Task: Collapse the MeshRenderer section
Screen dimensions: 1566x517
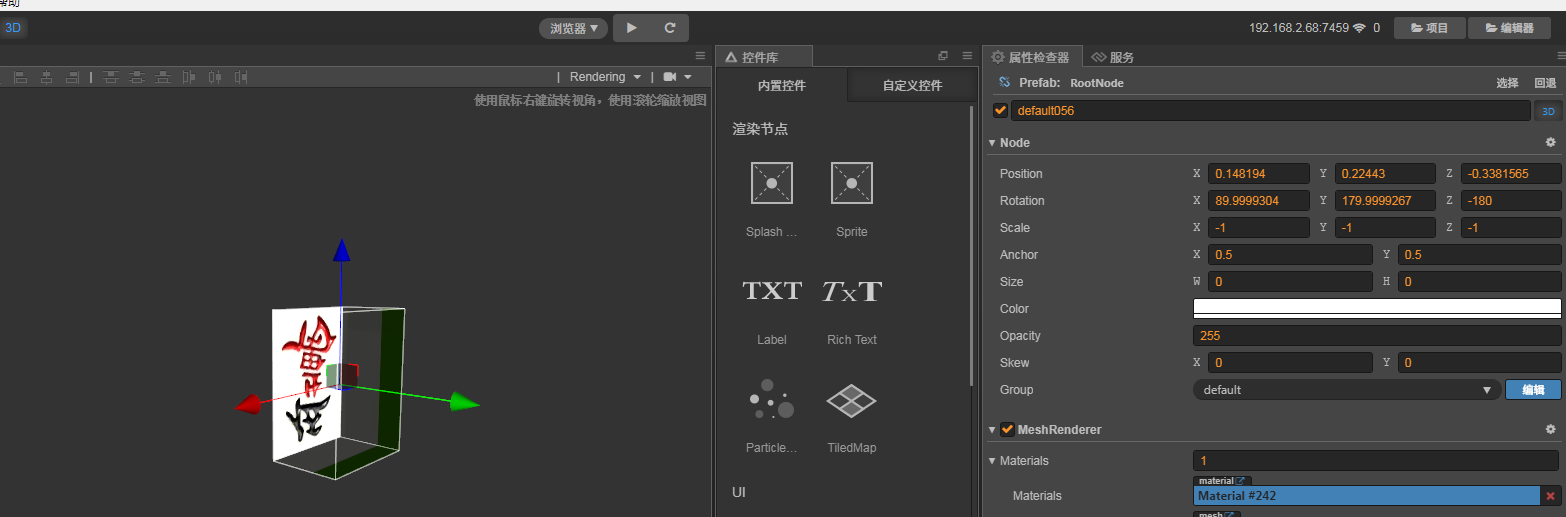Action: pos(992,430)
